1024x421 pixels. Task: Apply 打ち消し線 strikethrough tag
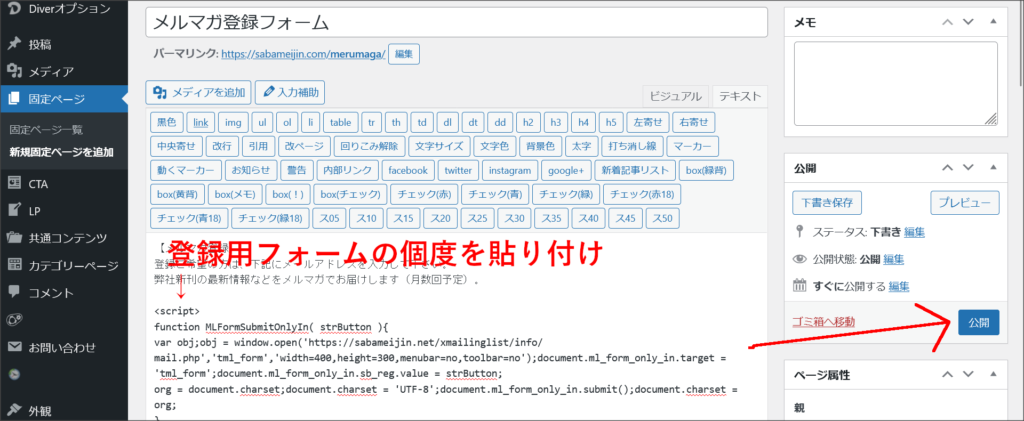pos(633,146)
